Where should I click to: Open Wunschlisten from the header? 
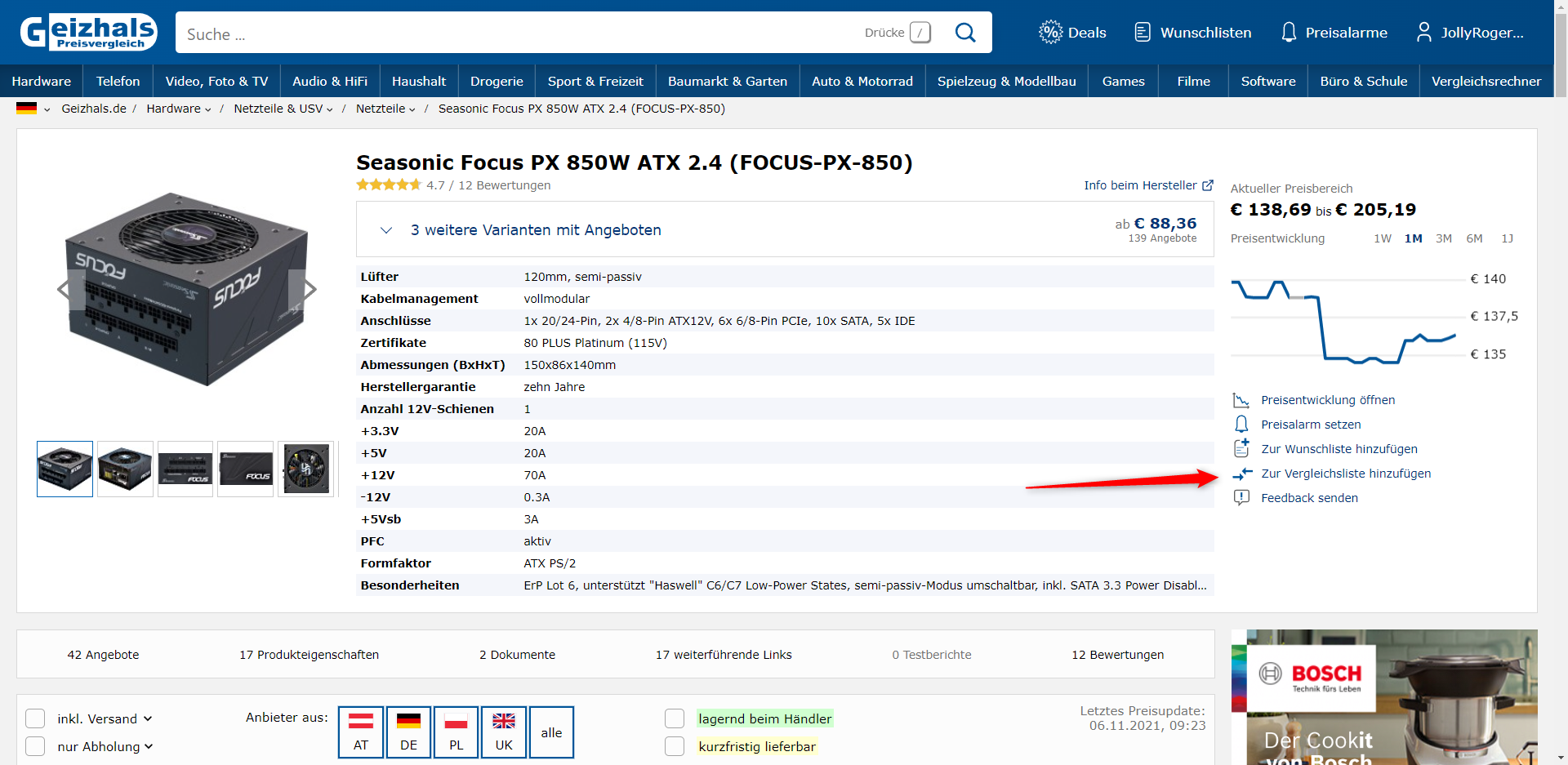point(1193,33)
